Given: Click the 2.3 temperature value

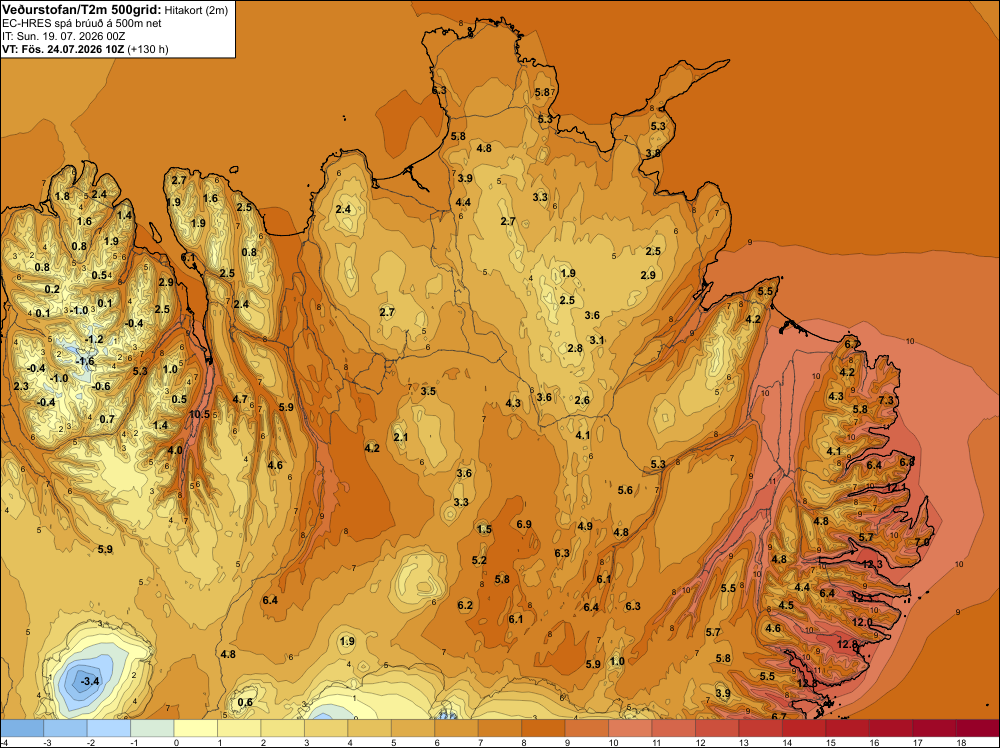Looking at the screenshot, I should click(x=20, y=386).
